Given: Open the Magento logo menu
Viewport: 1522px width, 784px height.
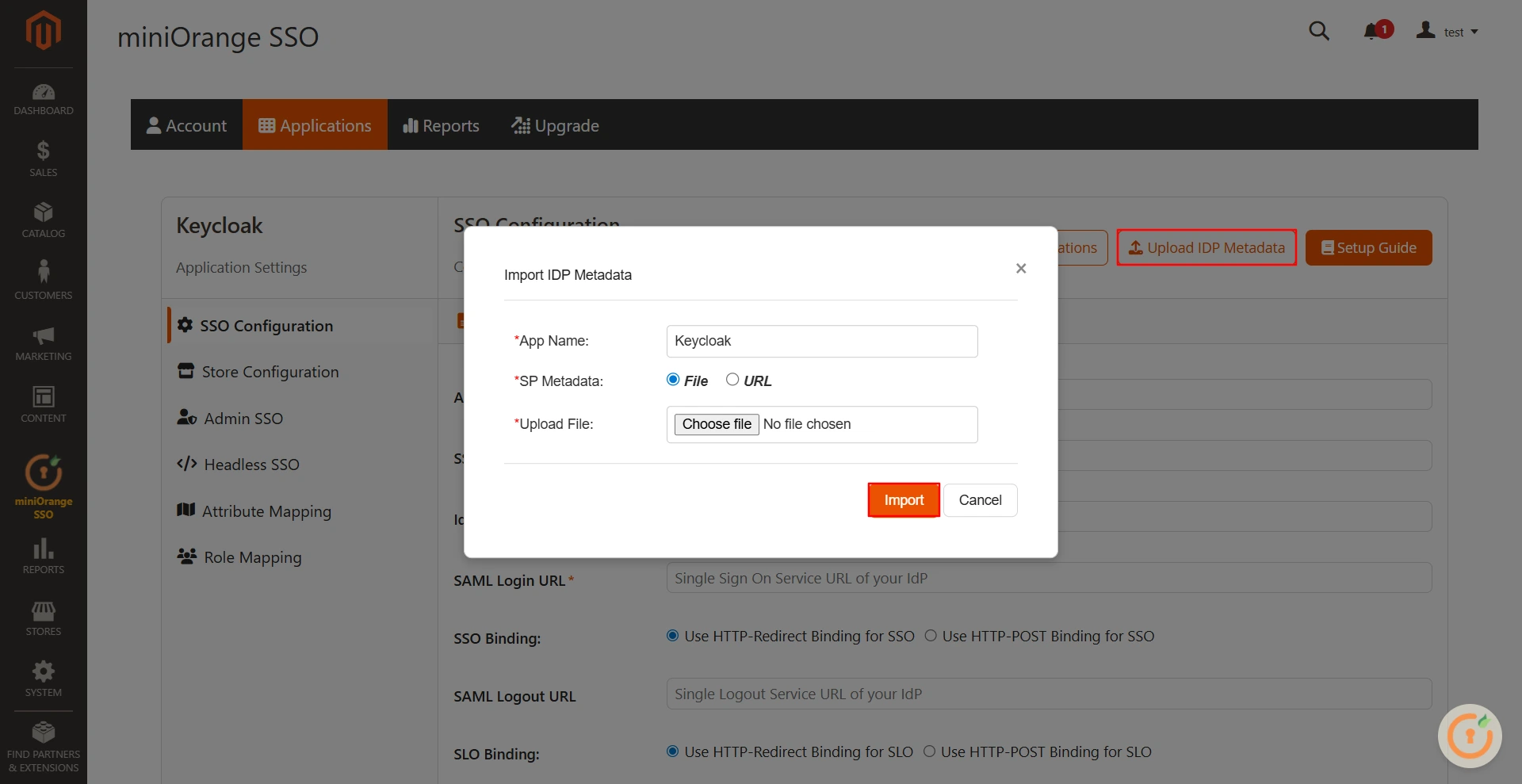Looking at the screenshot, I should pyautogui.click(x=43, y=30).
